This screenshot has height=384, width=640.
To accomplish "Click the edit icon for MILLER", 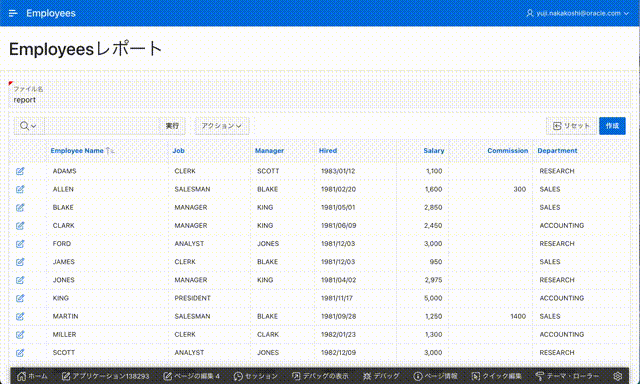I will [20, 335].
